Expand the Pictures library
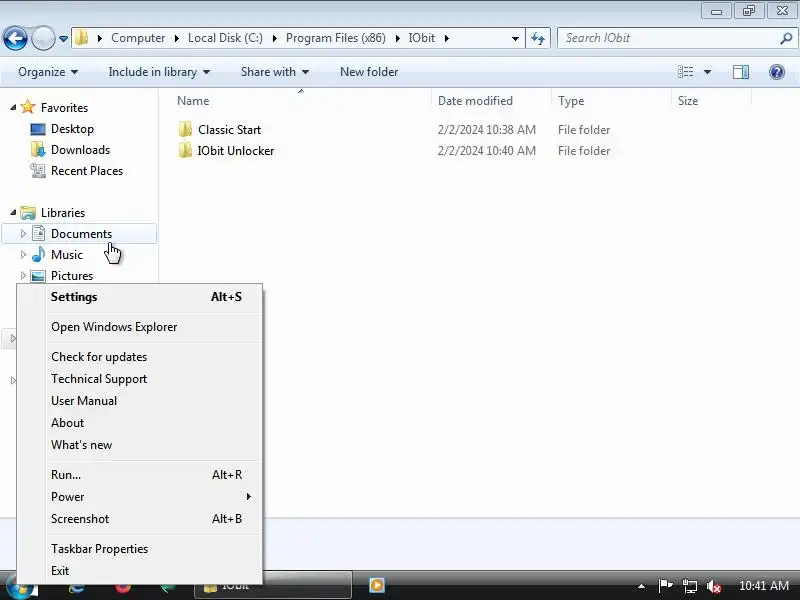 coord(23,276)
